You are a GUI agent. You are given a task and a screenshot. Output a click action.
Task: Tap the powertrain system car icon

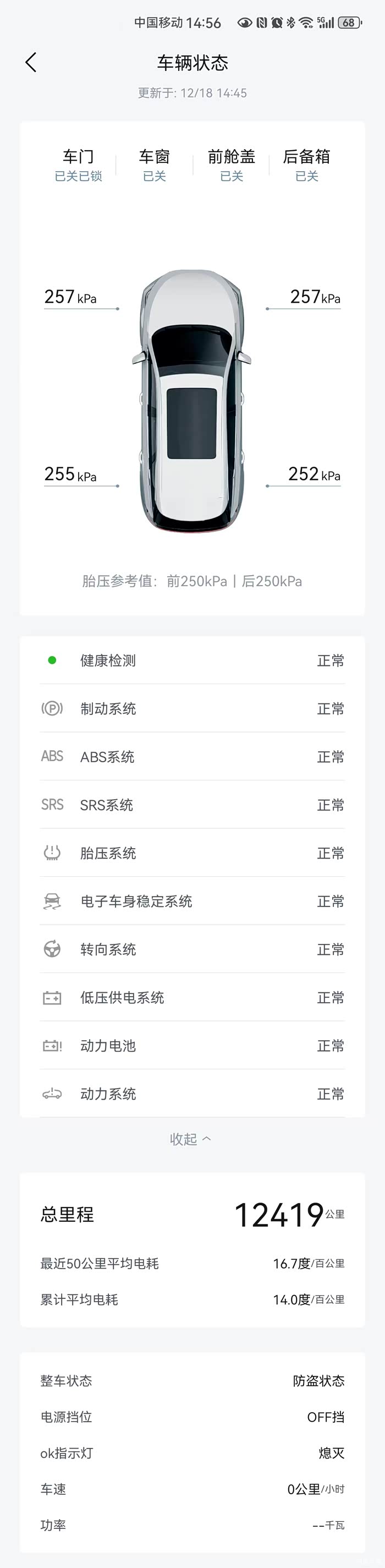[52, 1094]
